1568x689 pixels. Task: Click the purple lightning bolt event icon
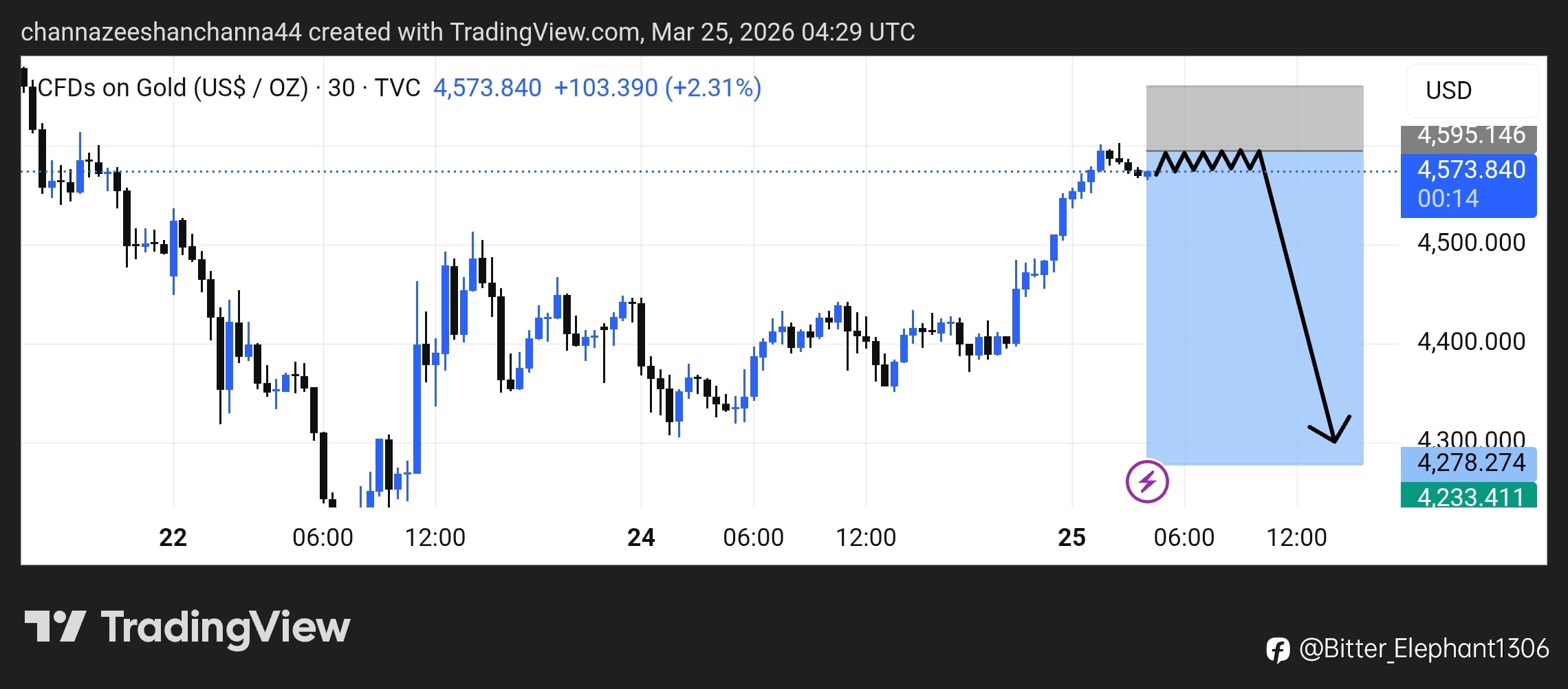(1146, 481)
